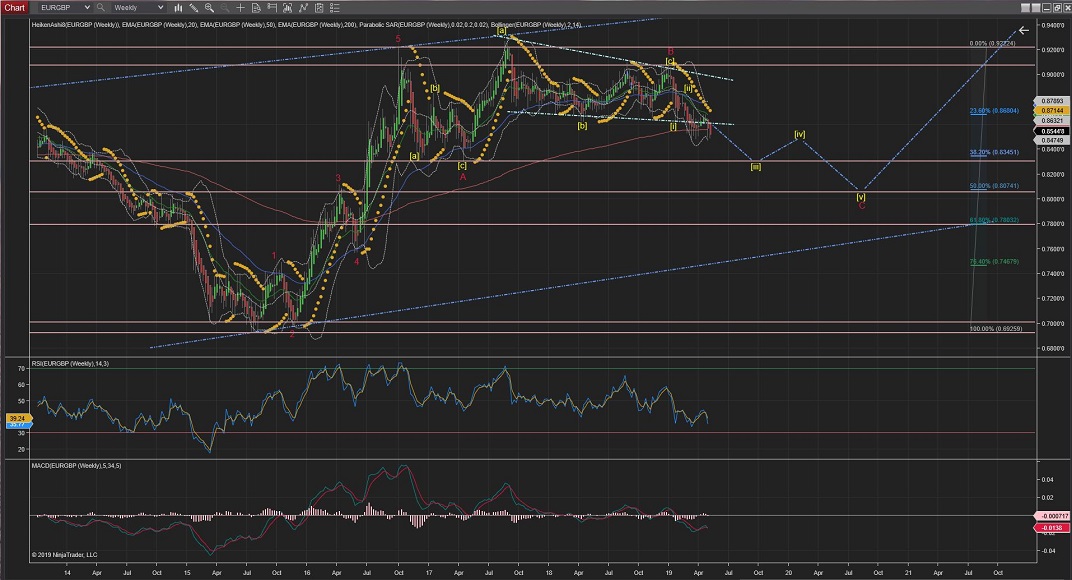Select the 0.00% Fibonacci level label
The height and width of the screenshot is (580, 1072).
(993, 44)
